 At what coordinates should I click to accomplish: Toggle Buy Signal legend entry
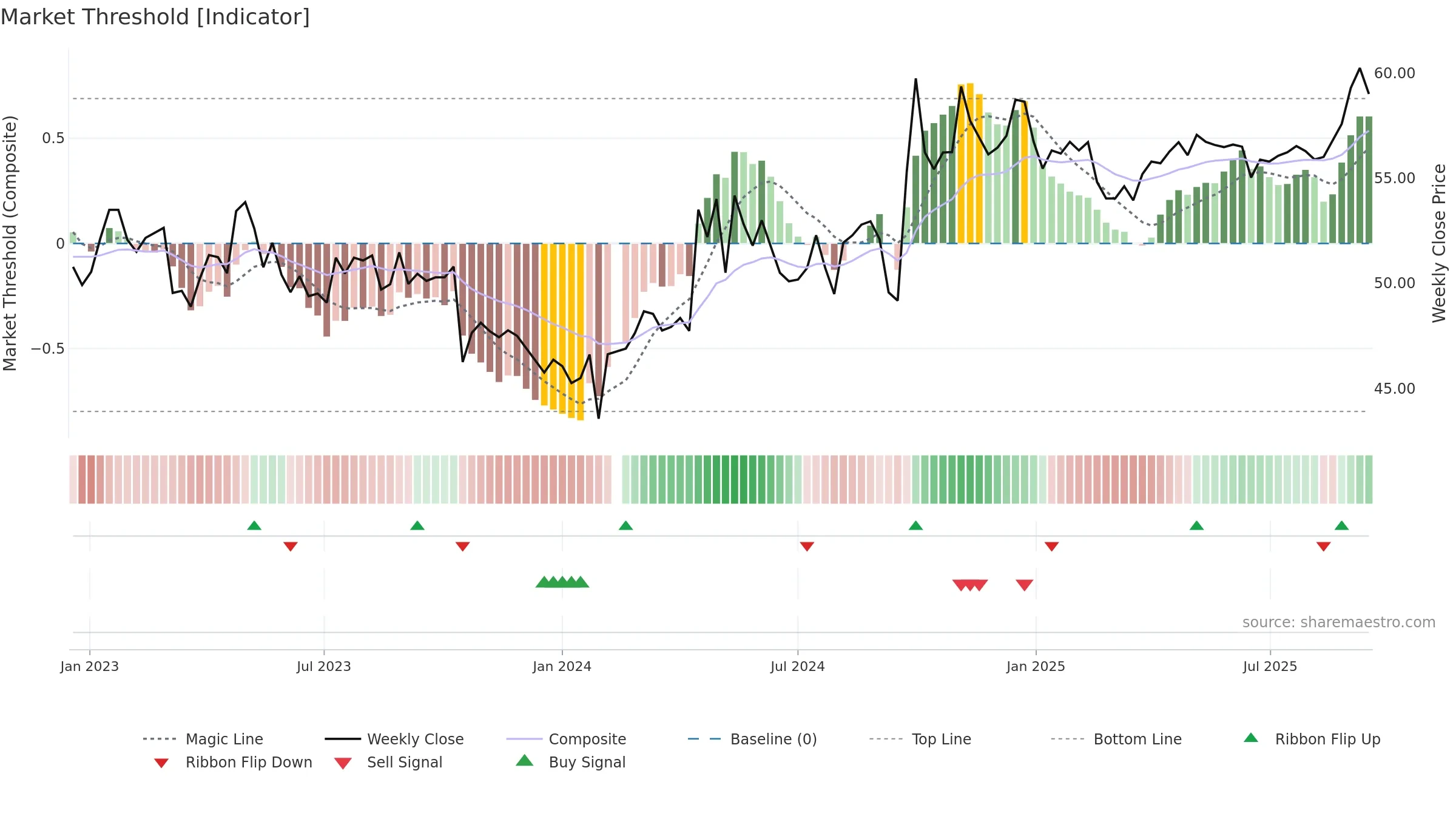click(x=570, y=762)
